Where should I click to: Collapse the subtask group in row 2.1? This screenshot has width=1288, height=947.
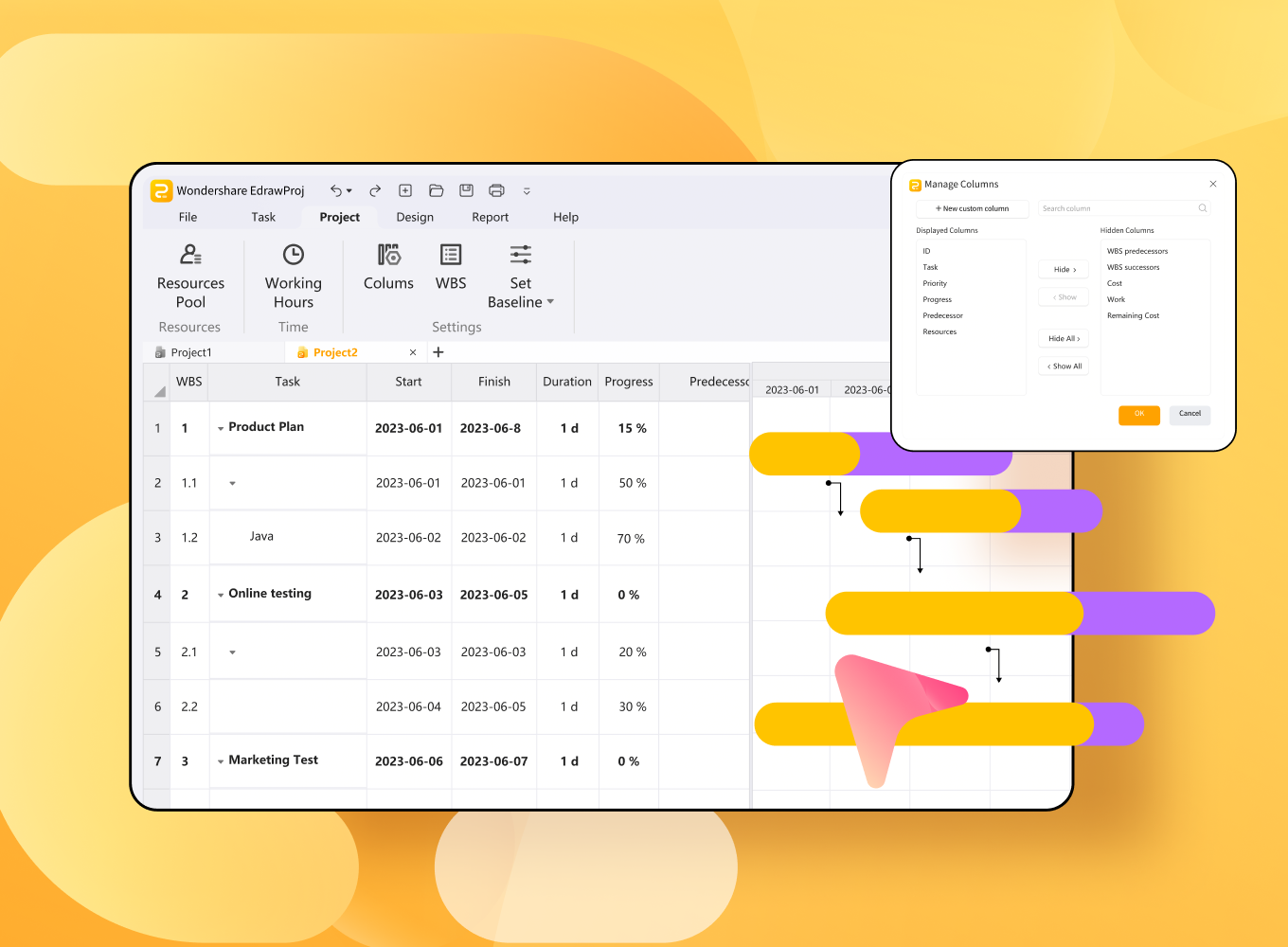pos(232,652)
